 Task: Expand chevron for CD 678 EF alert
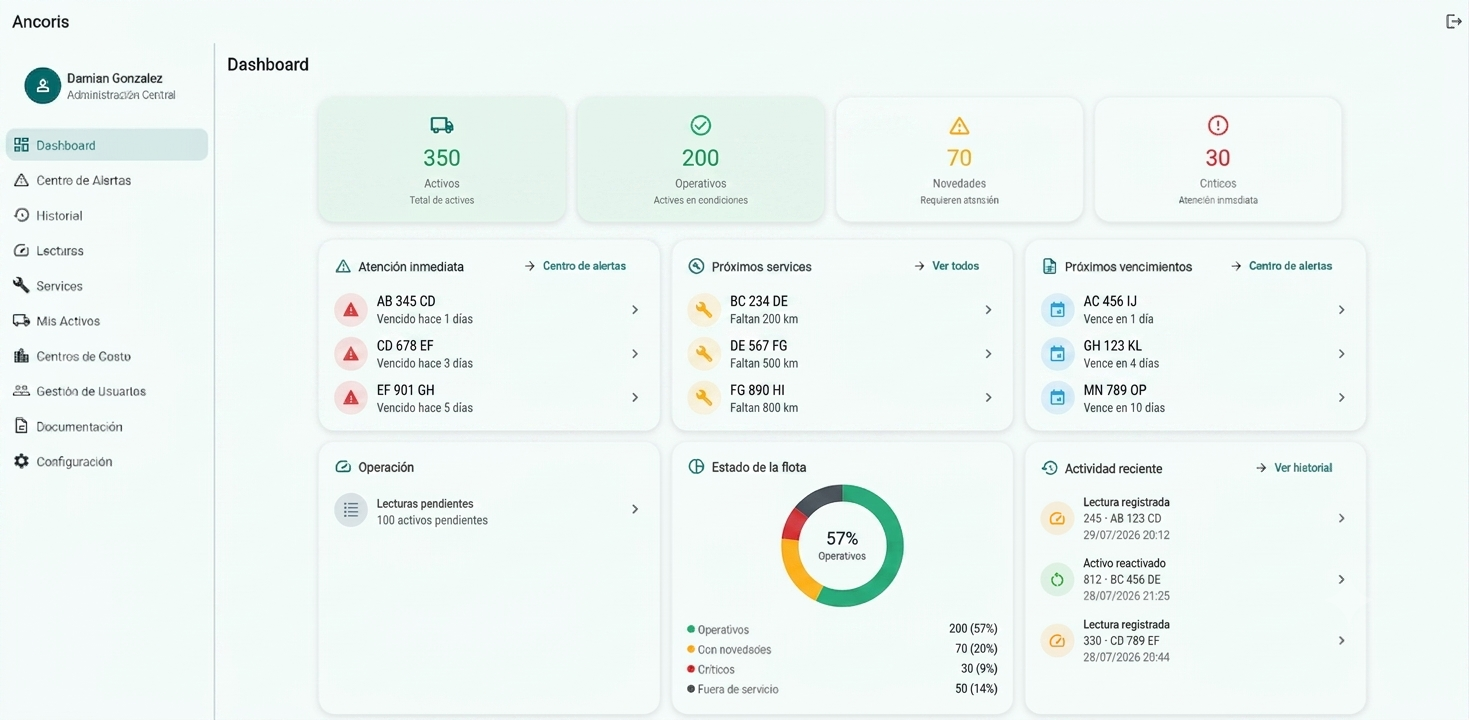635,354
